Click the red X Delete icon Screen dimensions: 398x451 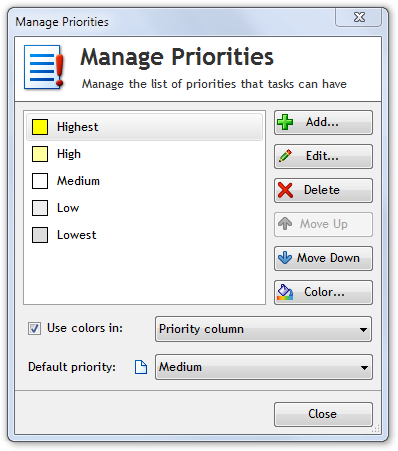285,190
